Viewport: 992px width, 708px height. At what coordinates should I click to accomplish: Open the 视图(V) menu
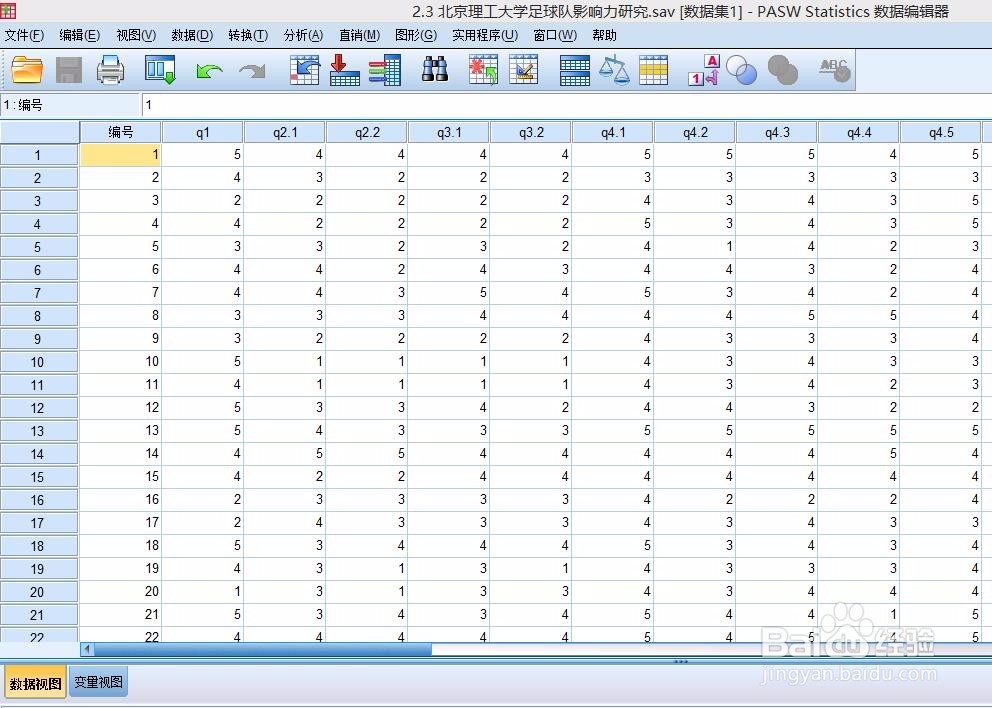coord(136,35)
